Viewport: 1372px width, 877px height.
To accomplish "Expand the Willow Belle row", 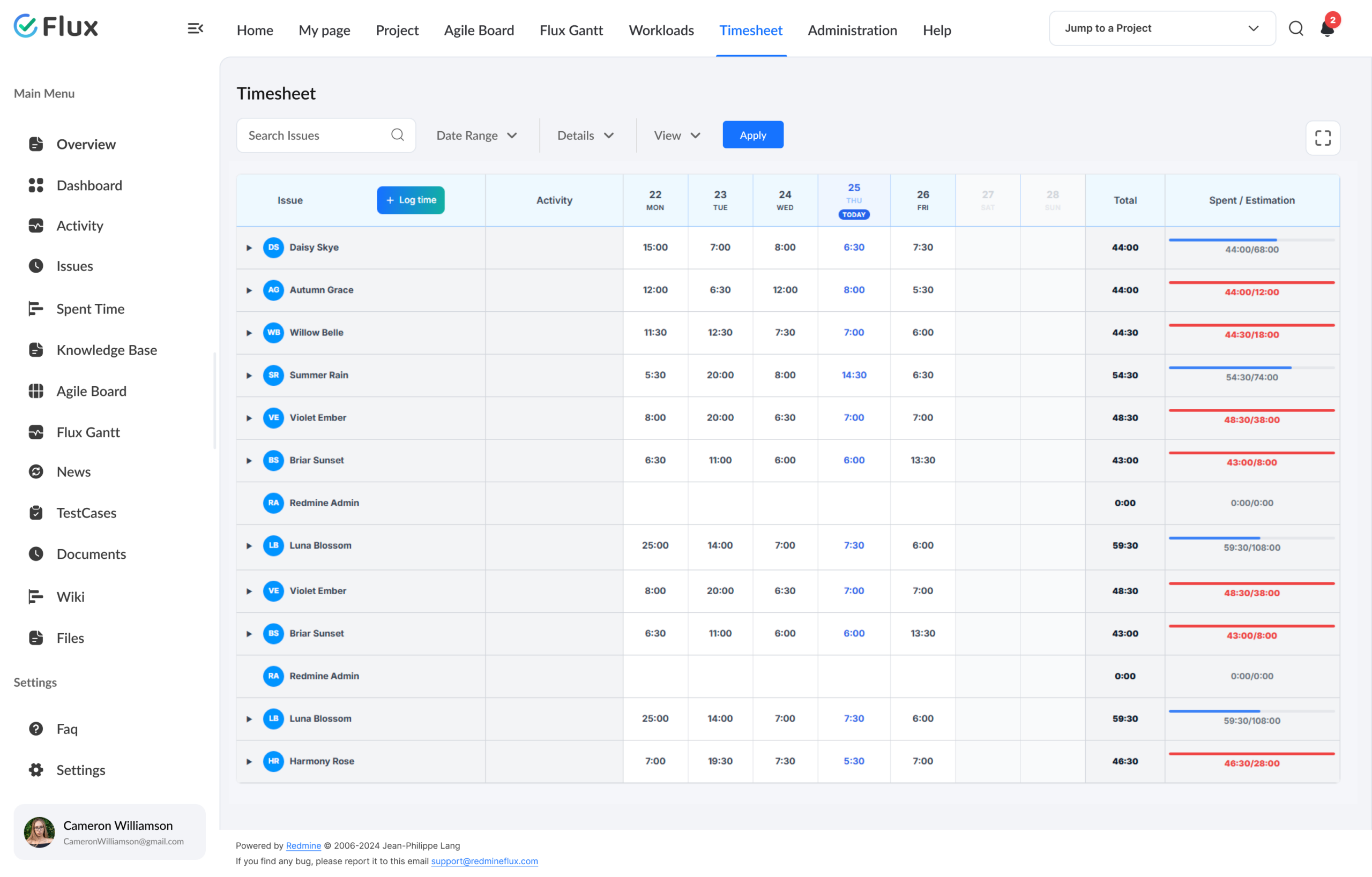I will (249, 333).
